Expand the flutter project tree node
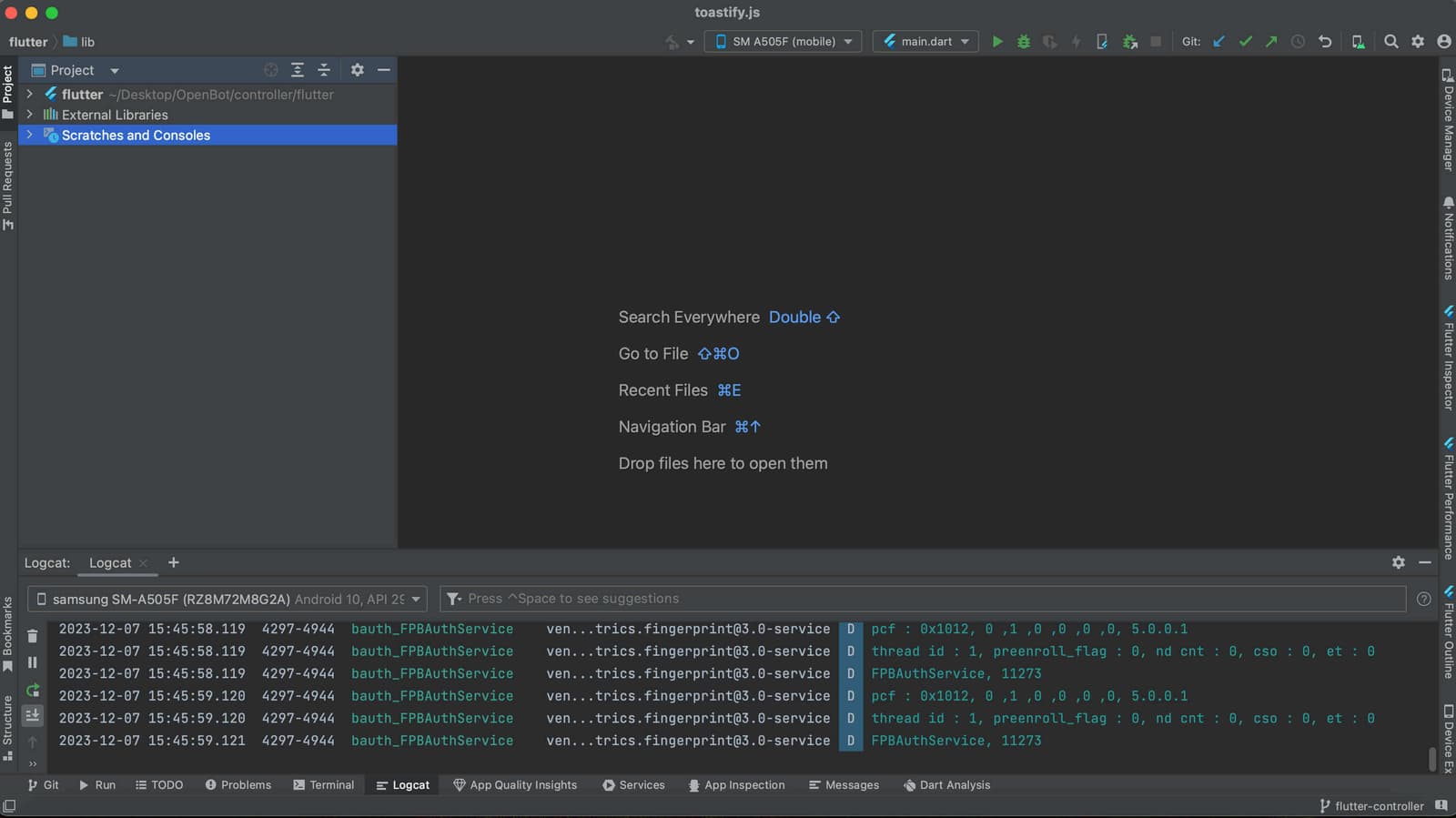 coord(30,94)
